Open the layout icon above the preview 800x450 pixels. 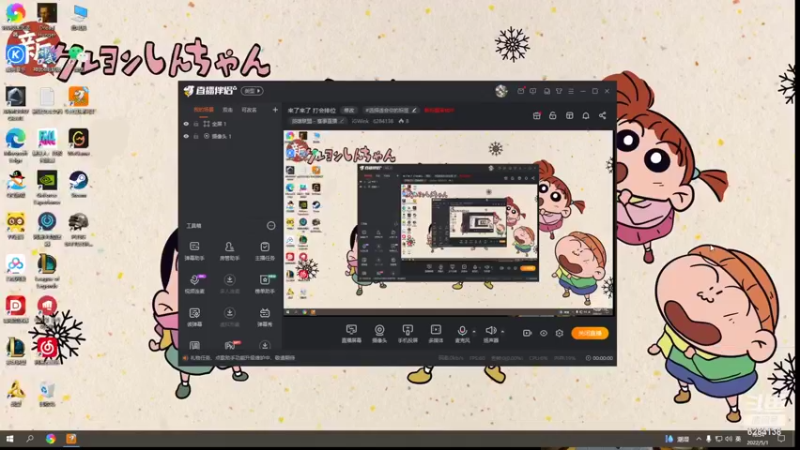pos(569,116)
